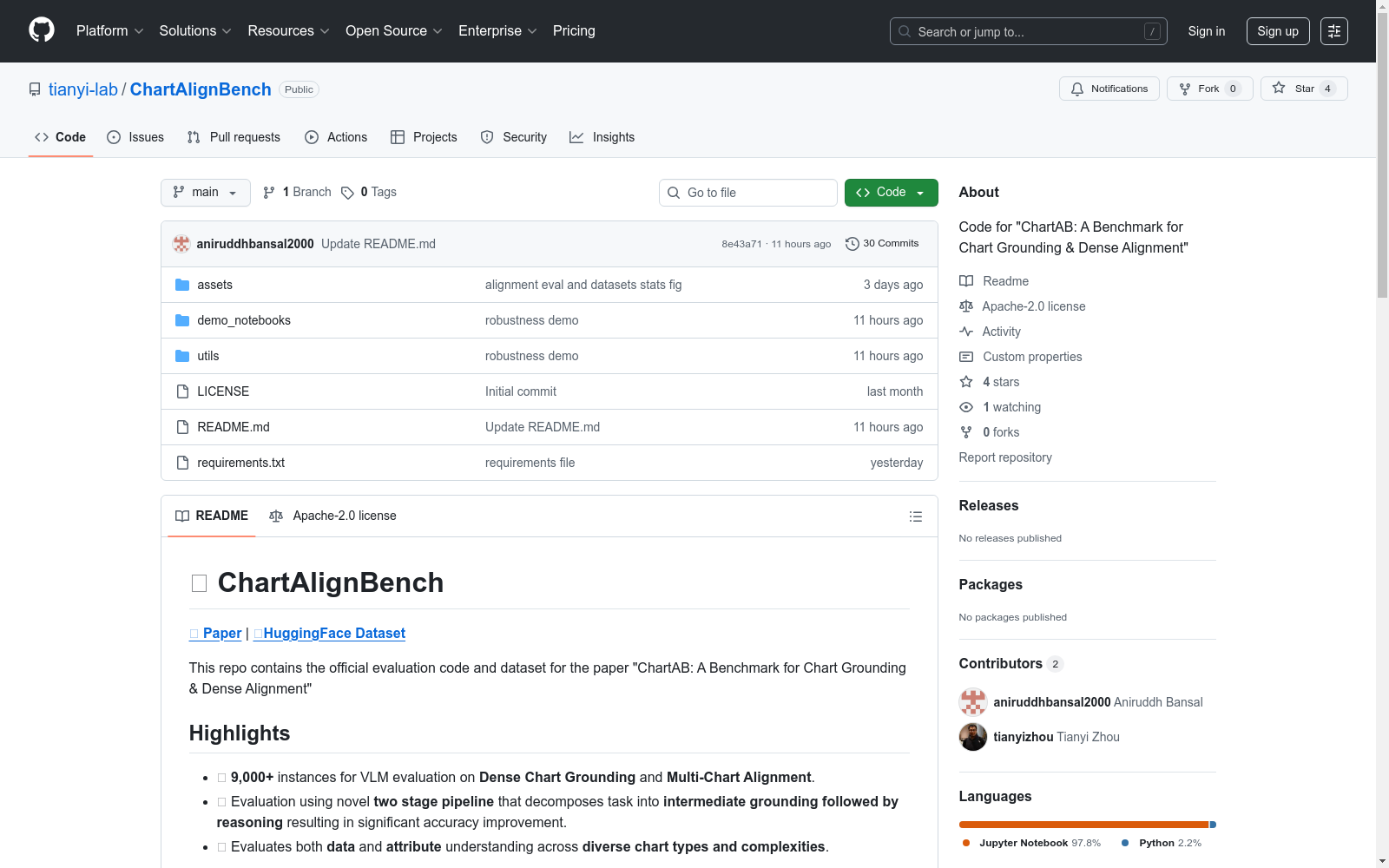Click the Readme book icon in About
Screen dimensions: 1389x868
pyautogui.click(x=966, y=281)
